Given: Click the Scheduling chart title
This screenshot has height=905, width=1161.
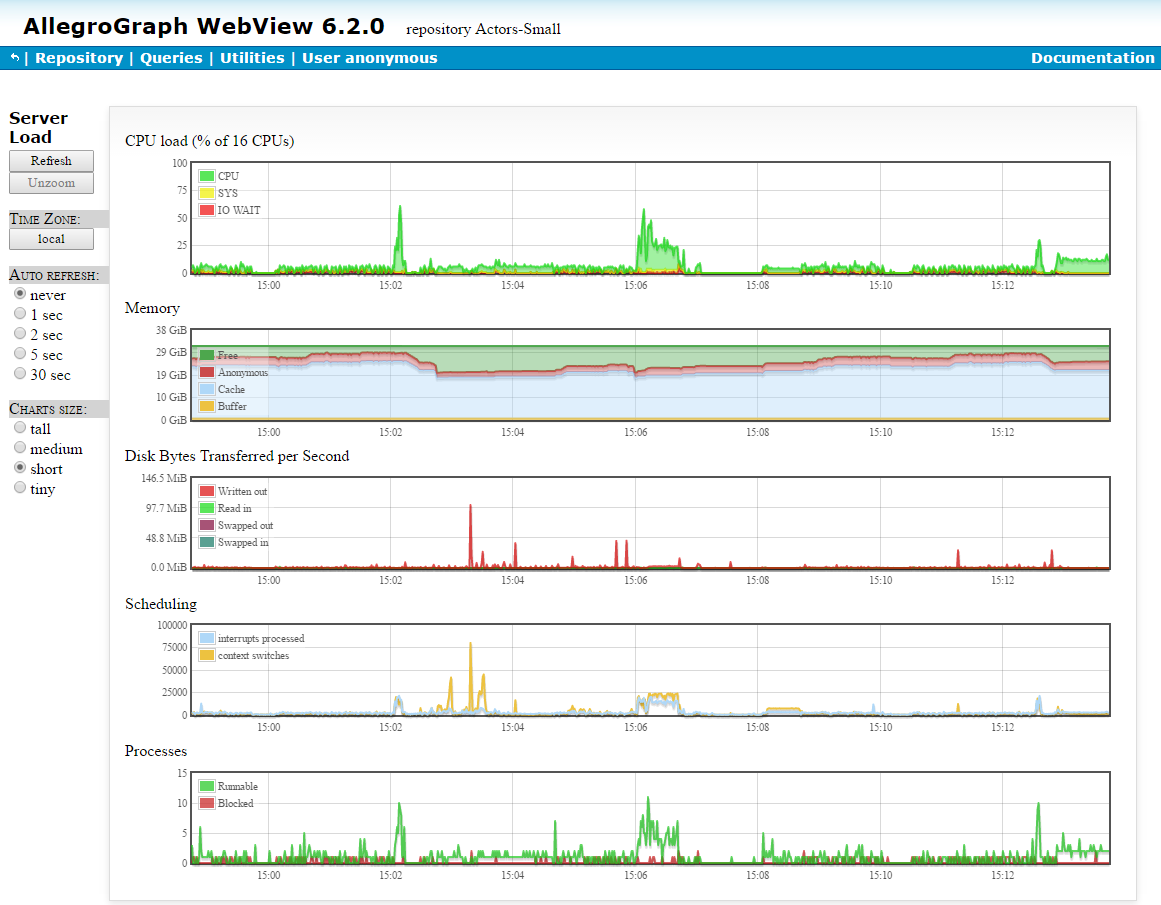Looking at the screenshot, I should pyautogui.click(x=161, y=604).
